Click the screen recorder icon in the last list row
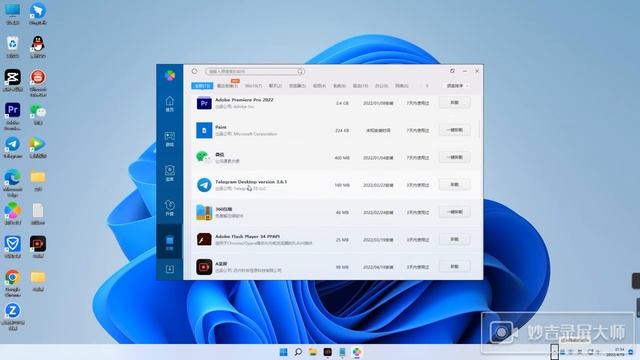This screenshot has width=640, height=360. [x=204, y=267]
